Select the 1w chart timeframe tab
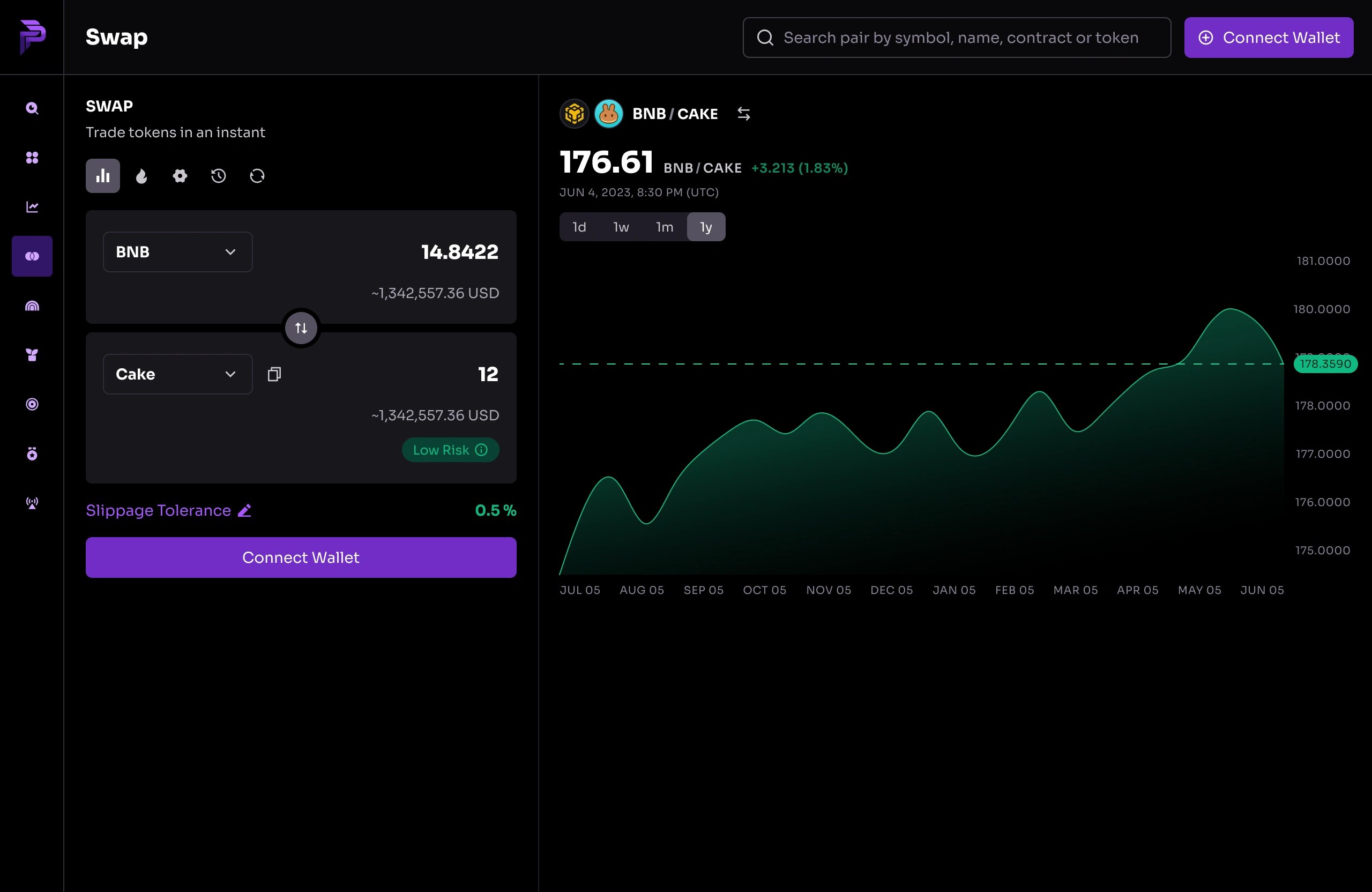1372x892 pixels. pyautogui.click(x=621, y=227)
